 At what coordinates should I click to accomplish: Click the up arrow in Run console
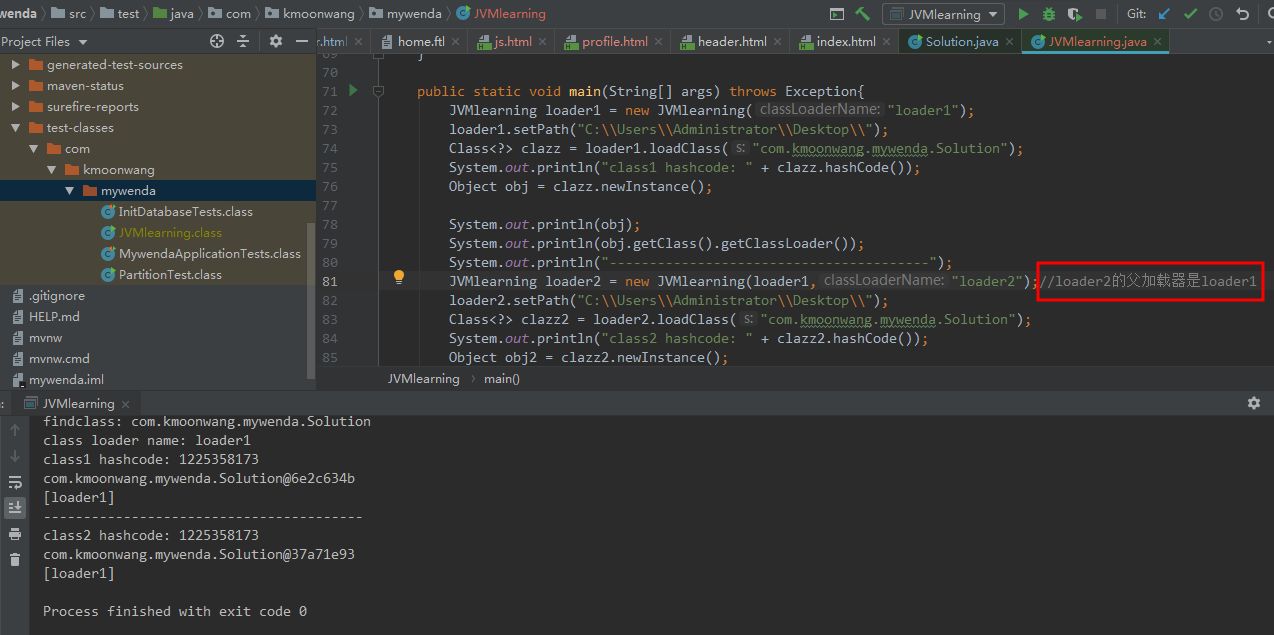pyautogui.click(x=15, y=431)
